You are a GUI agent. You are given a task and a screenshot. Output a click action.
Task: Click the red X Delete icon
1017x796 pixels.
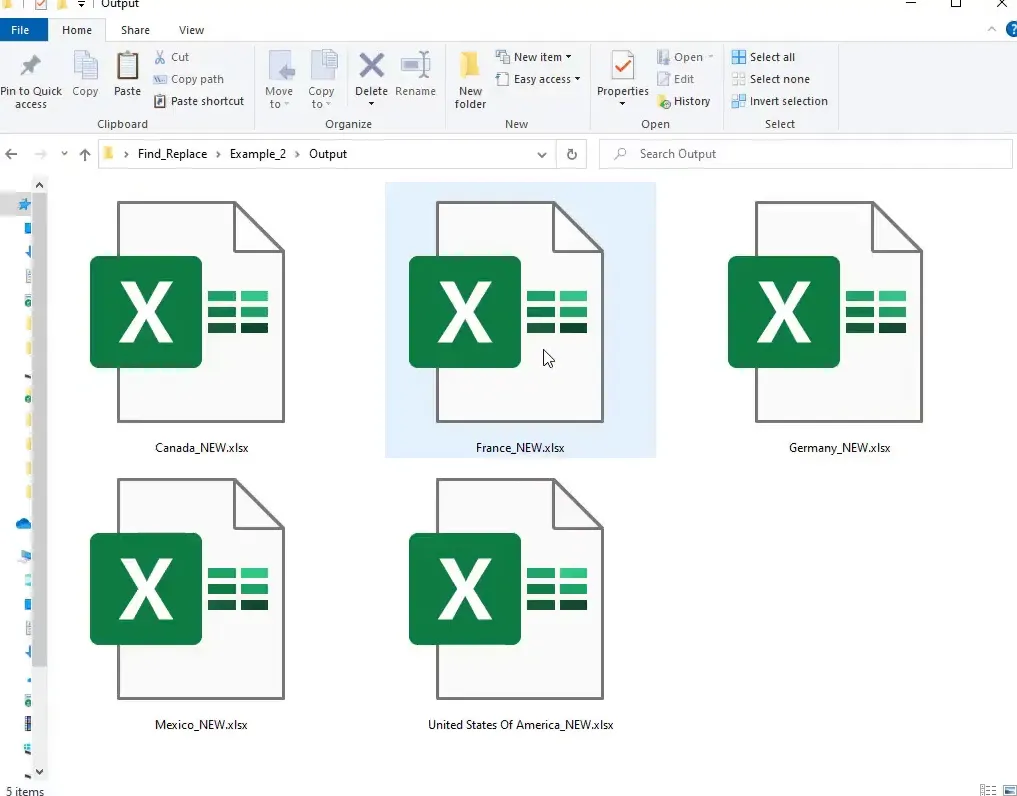[x=371, y=66]
